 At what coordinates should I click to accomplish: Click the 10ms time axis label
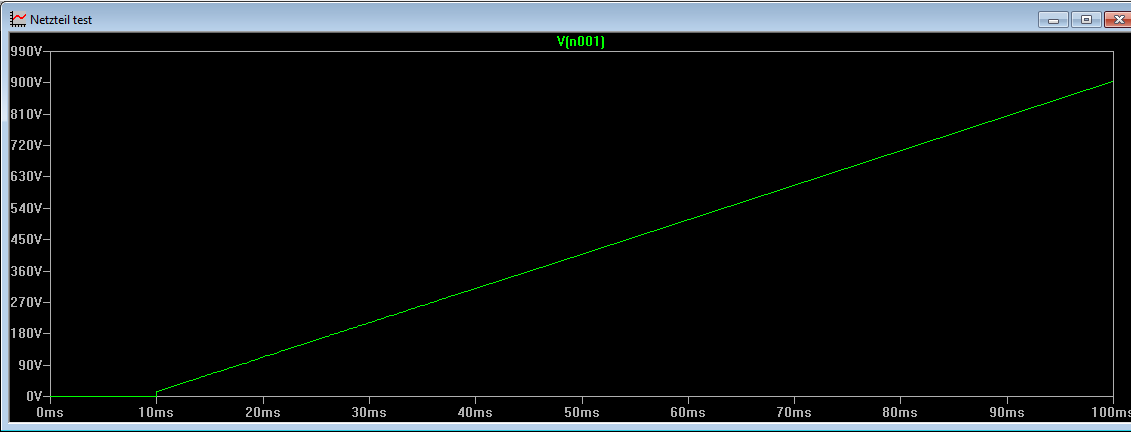157,412
